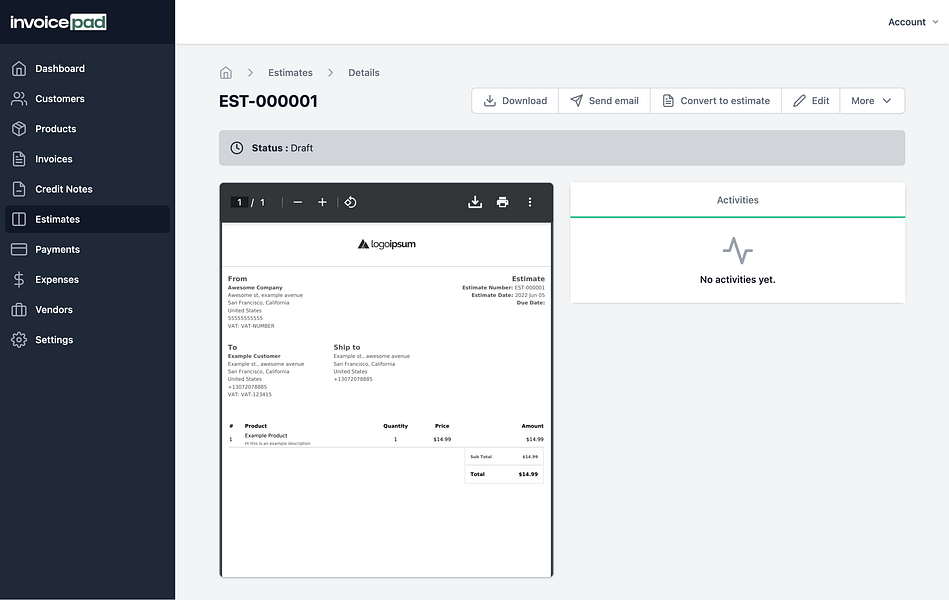
Task: Zoom in the PDF with plus icon
Action: coord(323,202)
